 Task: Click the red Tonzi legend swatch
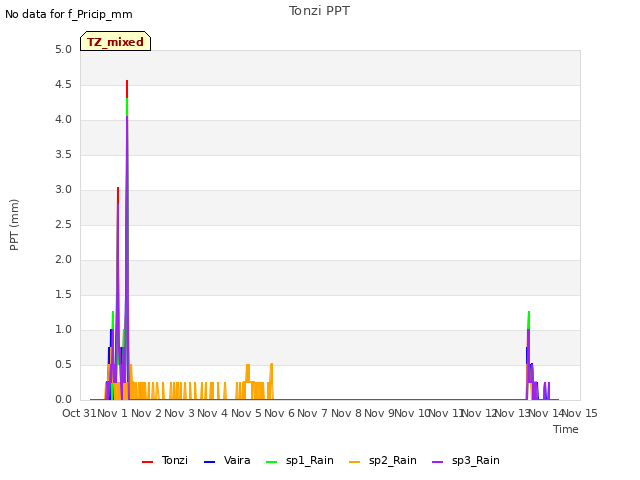(147, 462)
